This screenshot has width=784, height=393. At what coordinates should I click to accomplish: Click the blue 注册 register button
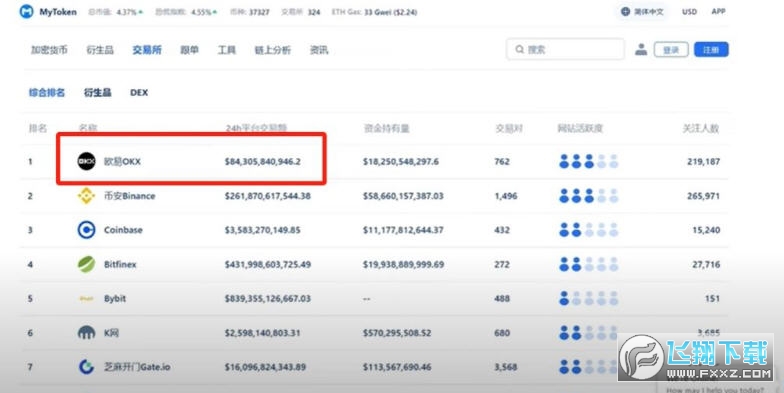(x=711, y=50)
